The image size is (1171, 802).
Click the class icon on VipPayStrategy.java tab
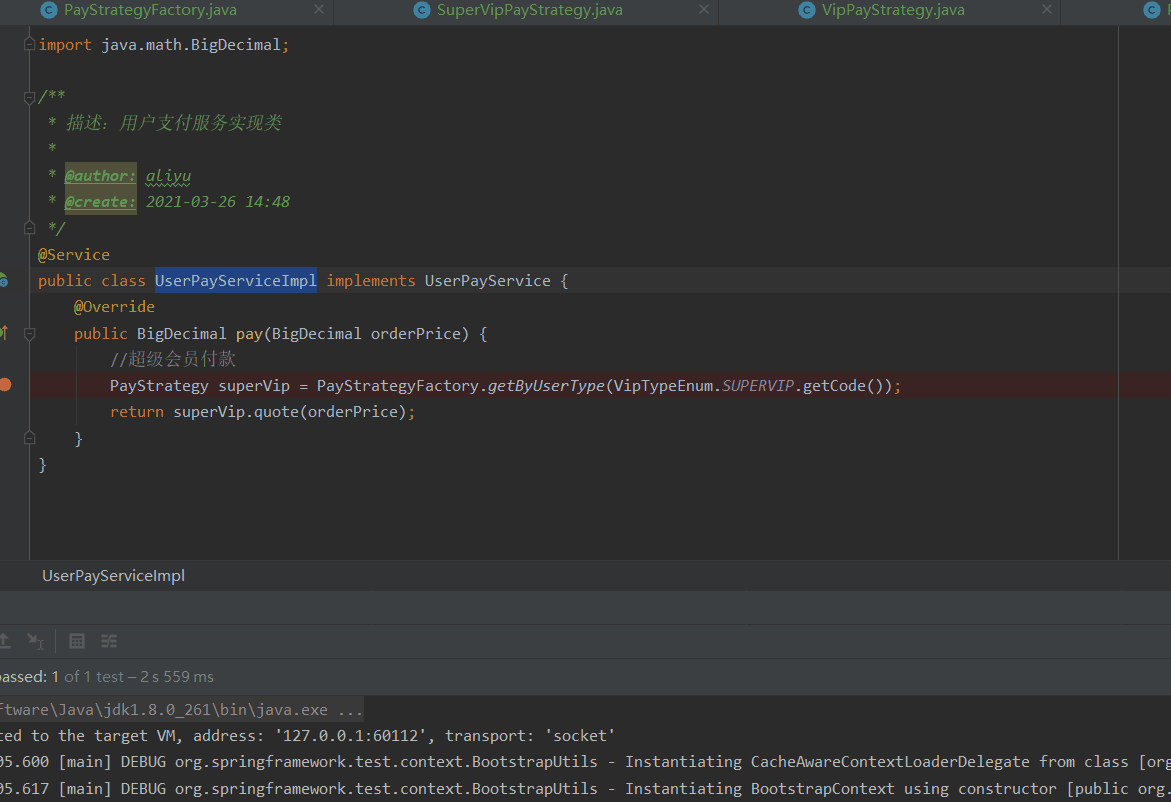tap(807, 10)
